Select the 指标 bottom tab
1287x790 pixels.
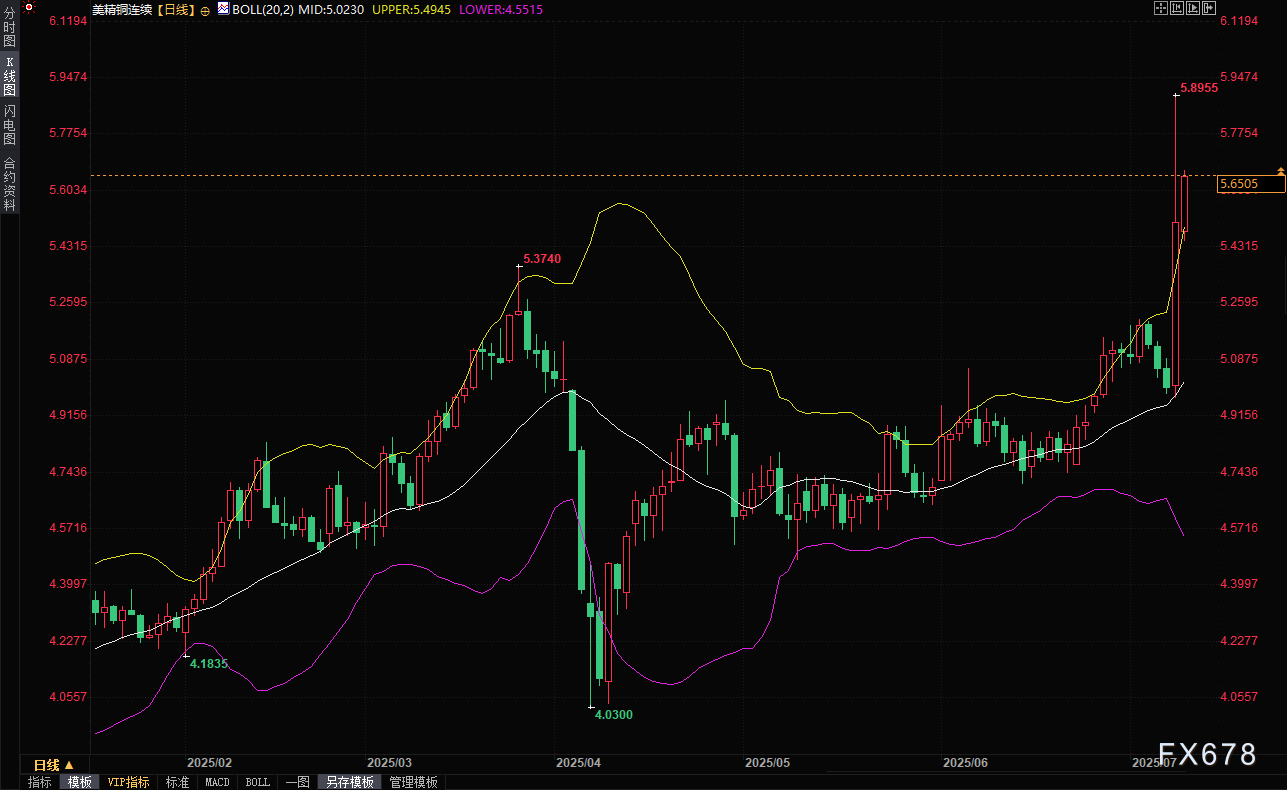[40, 782]
